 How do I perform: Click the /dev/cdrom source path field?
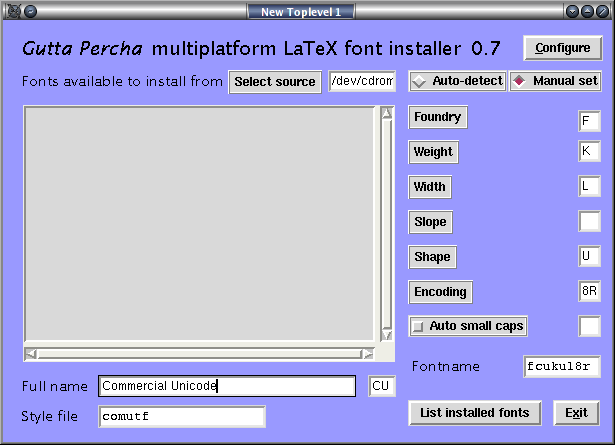pos(362,82)
